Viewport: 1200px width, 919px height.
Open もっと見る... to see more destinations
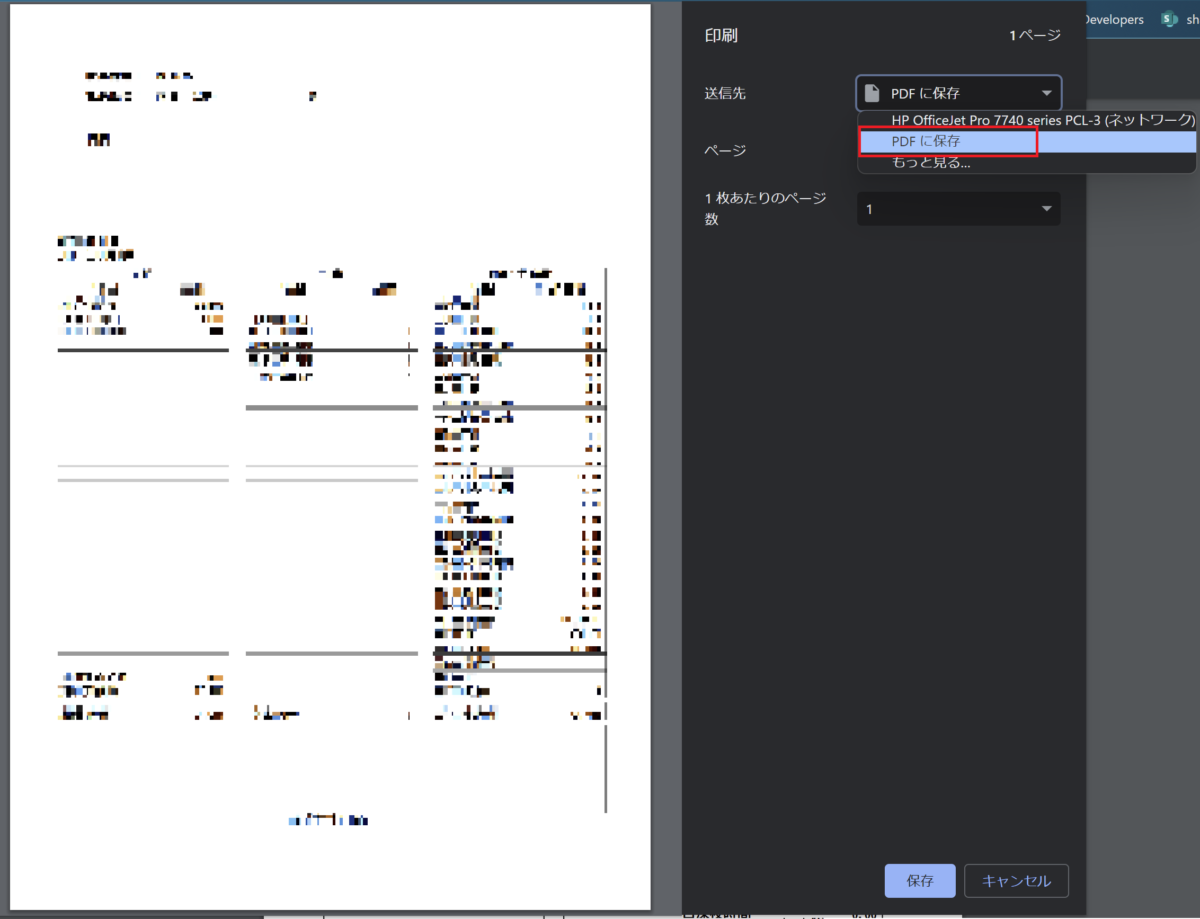tap(930, 163)
